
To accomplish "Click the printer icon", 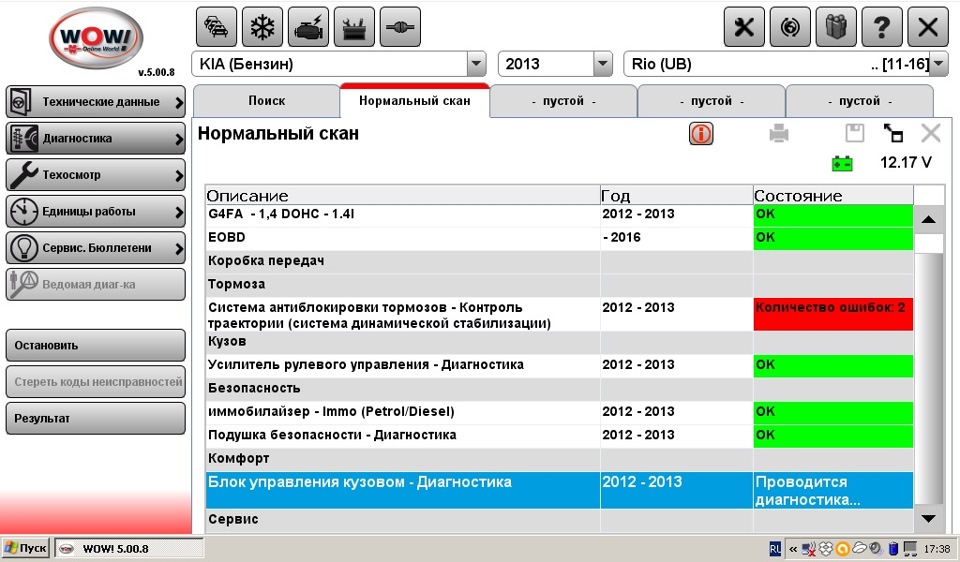I will pyautogui.click(x=779, y=133).
